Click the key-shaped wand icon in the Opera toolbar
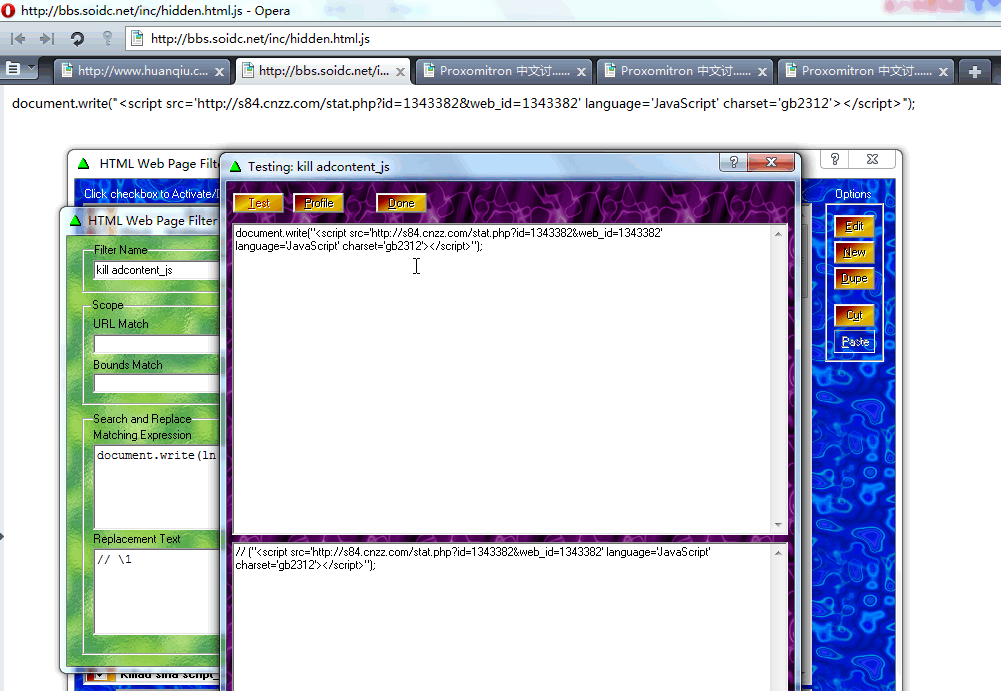1001x691 pixels. (107, 38)
